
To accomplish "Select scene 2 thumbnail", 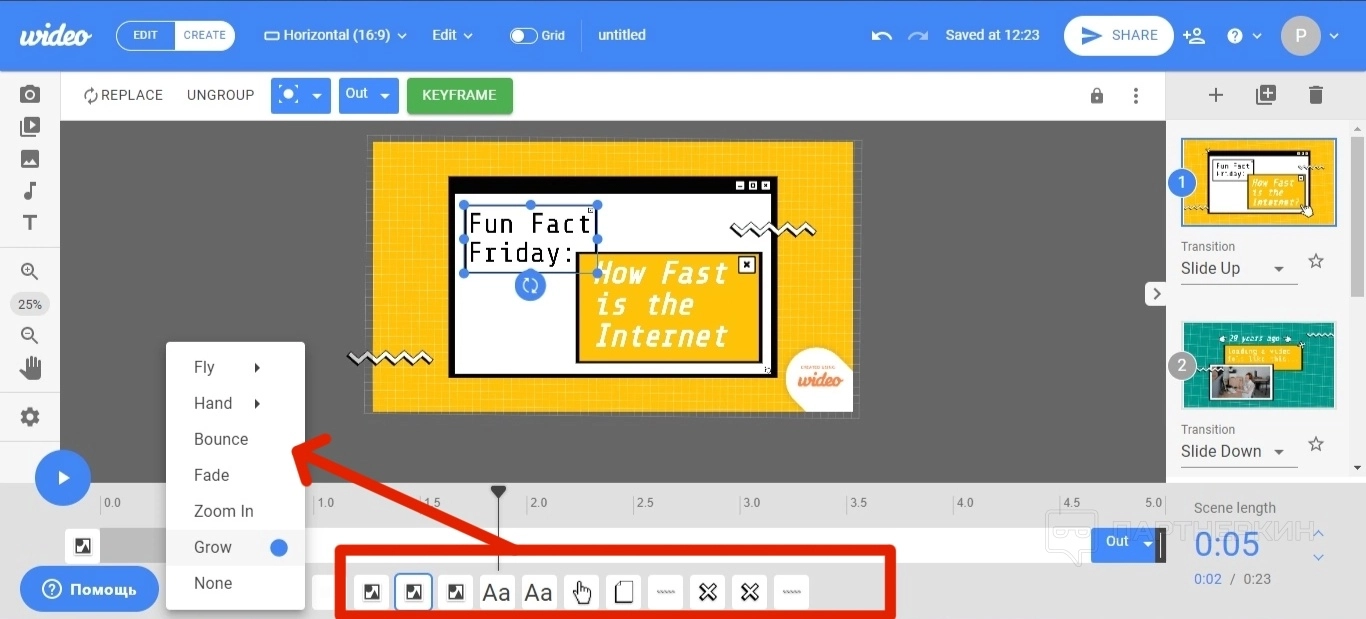I will 1258,365.
